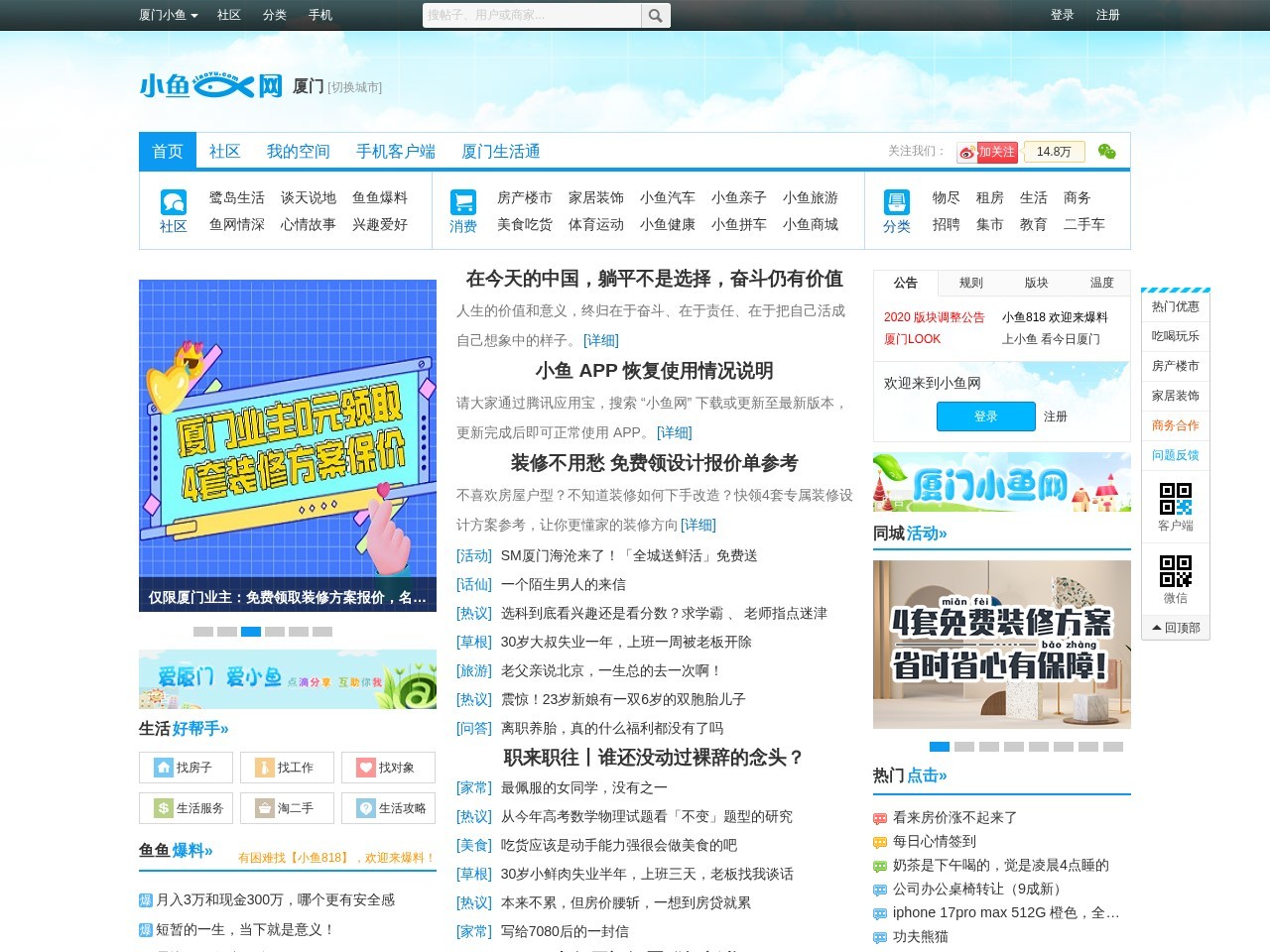The width and height of the screenshot is (1270, 952).
Task: Open the 厦门生活通 navigation tab
Action: coord(500,152)
